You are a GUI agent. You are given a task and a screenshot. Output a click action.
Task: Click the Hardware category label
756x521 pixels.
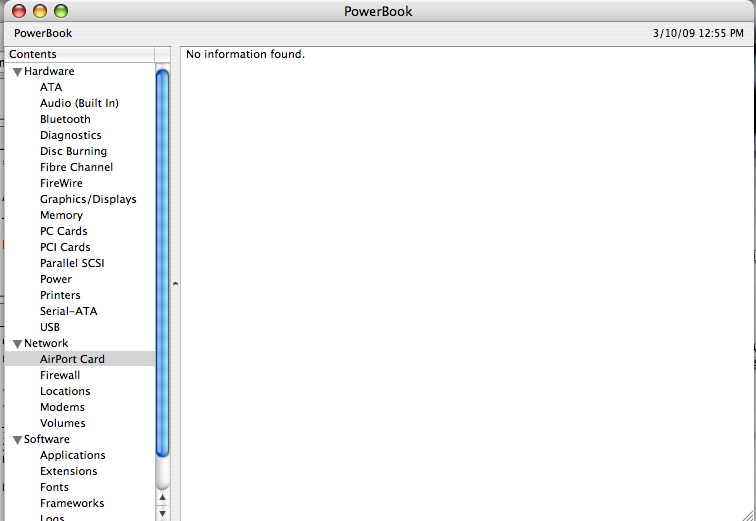[49, 71]
